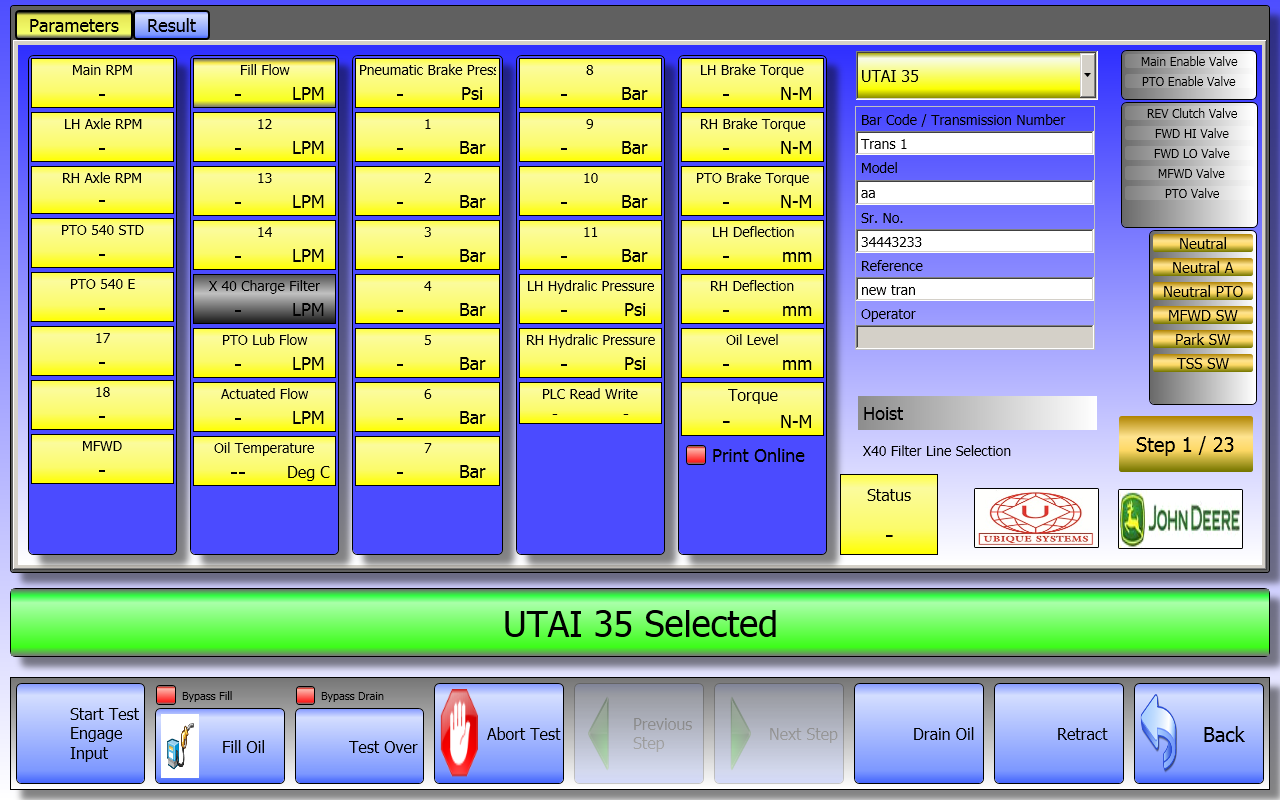Enable the Bypass Fill checkbox

click(x=166, y=696)
